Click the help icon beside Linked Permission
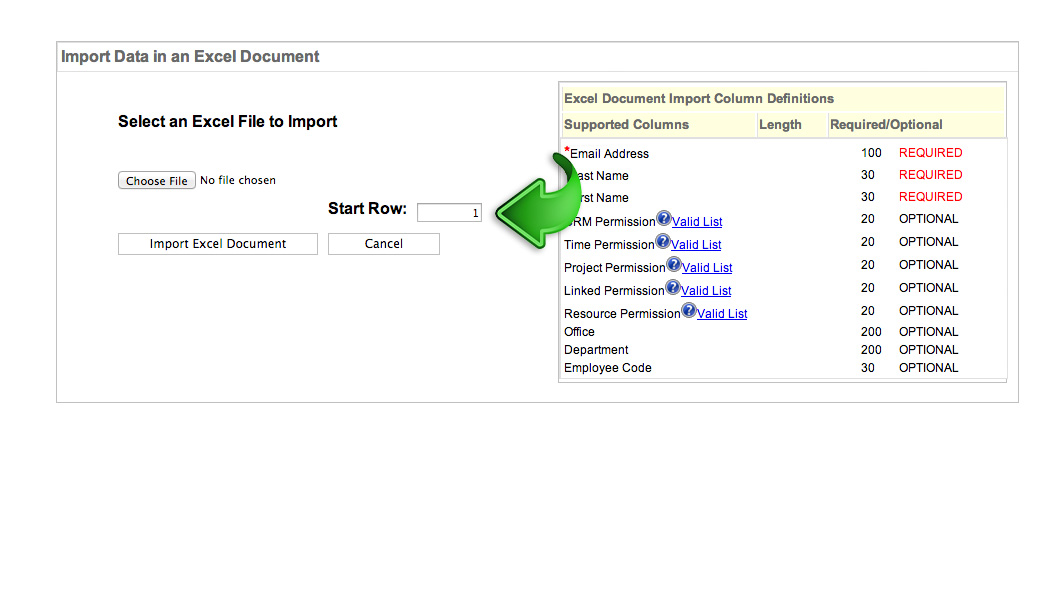 pyautogui.click(x=672, y=288)
